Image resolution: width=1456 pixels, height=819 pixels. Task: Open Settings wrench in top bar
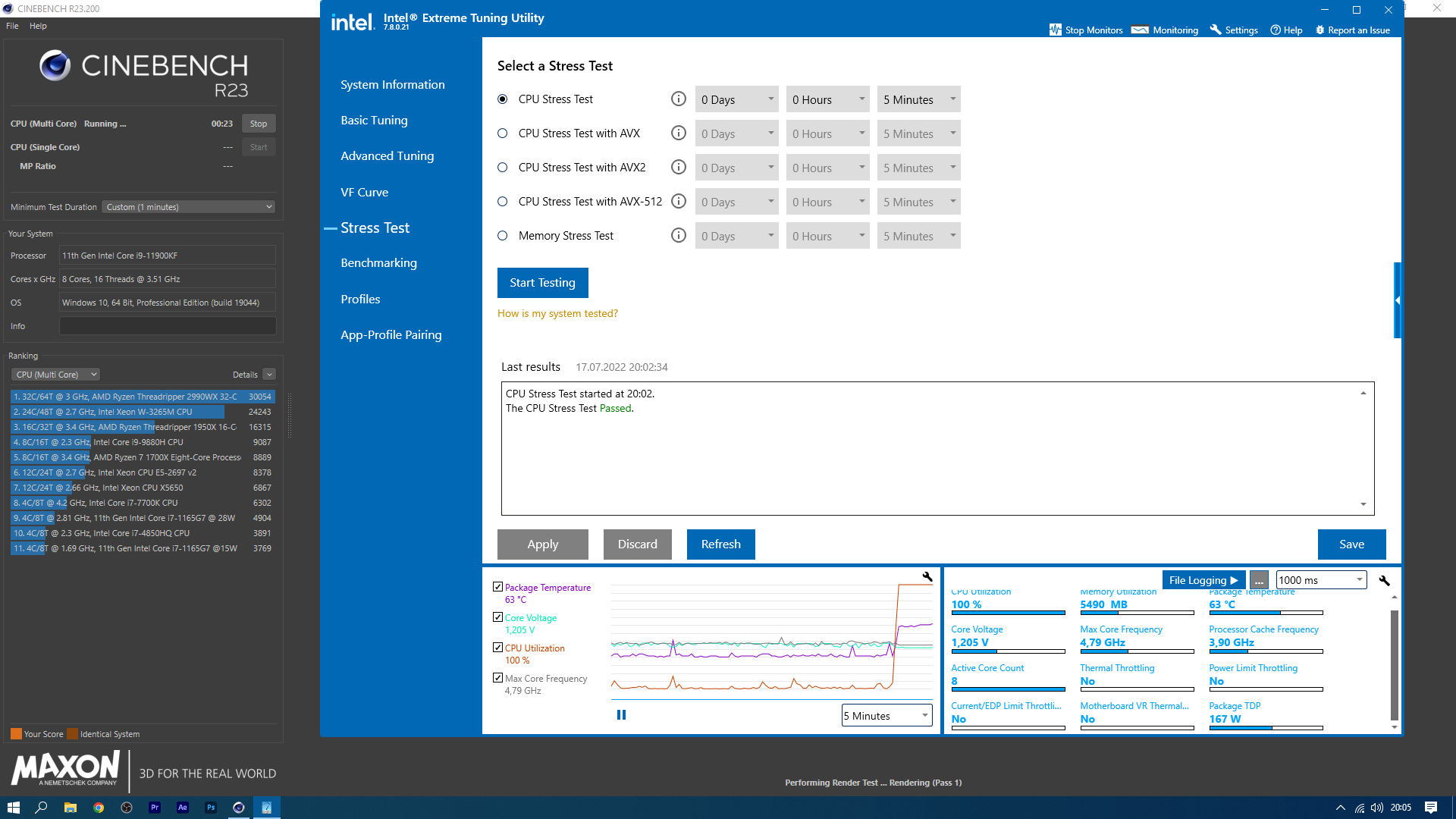point(1216,30)
